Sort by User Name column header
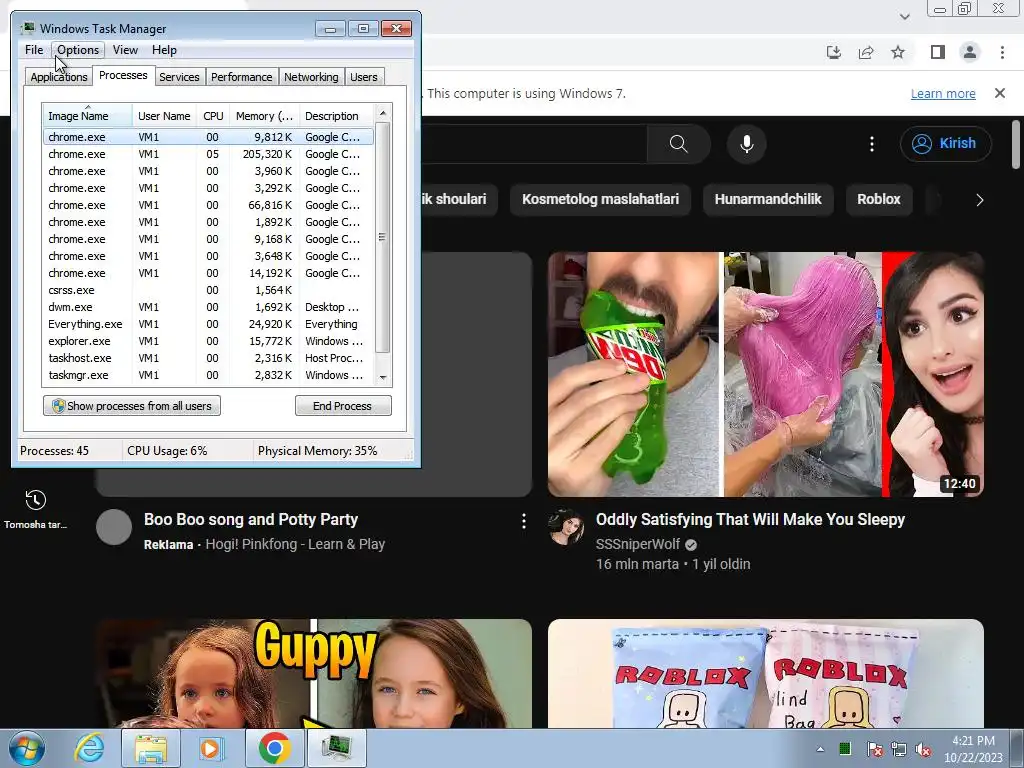 click(164, 116)
